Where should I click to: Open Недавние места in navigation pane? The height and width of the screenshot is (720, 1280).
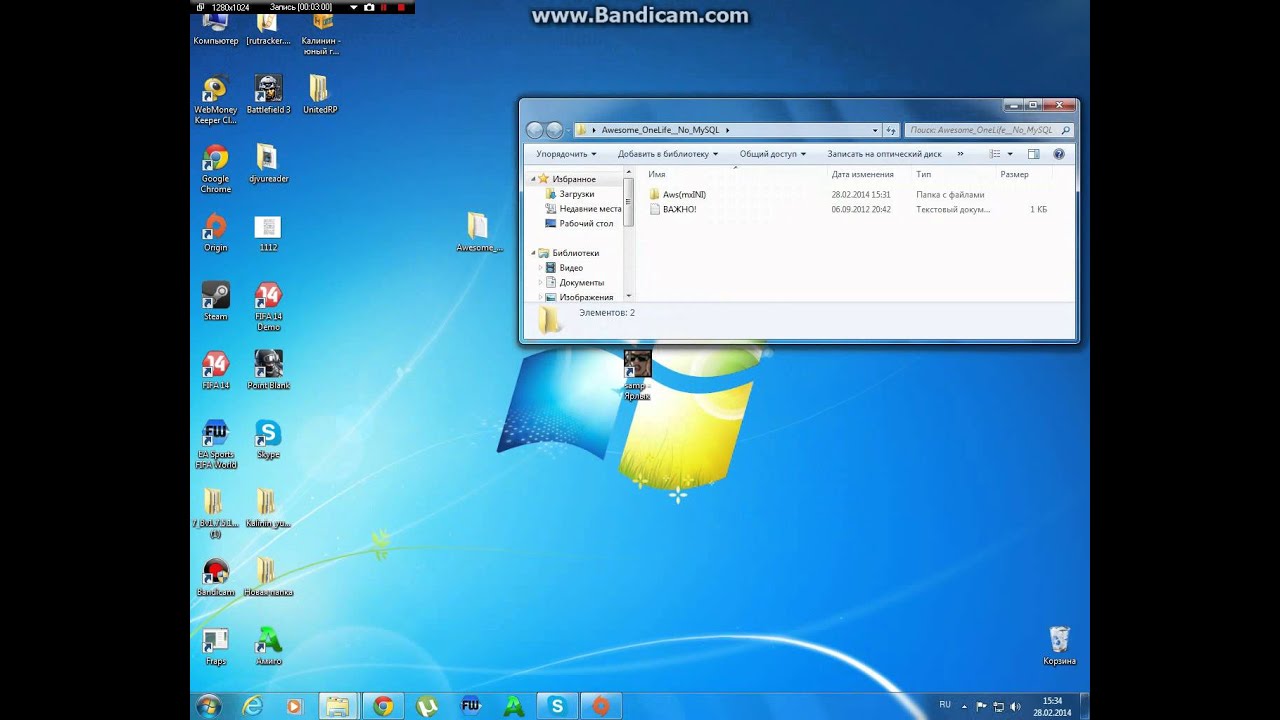point(590,209)
